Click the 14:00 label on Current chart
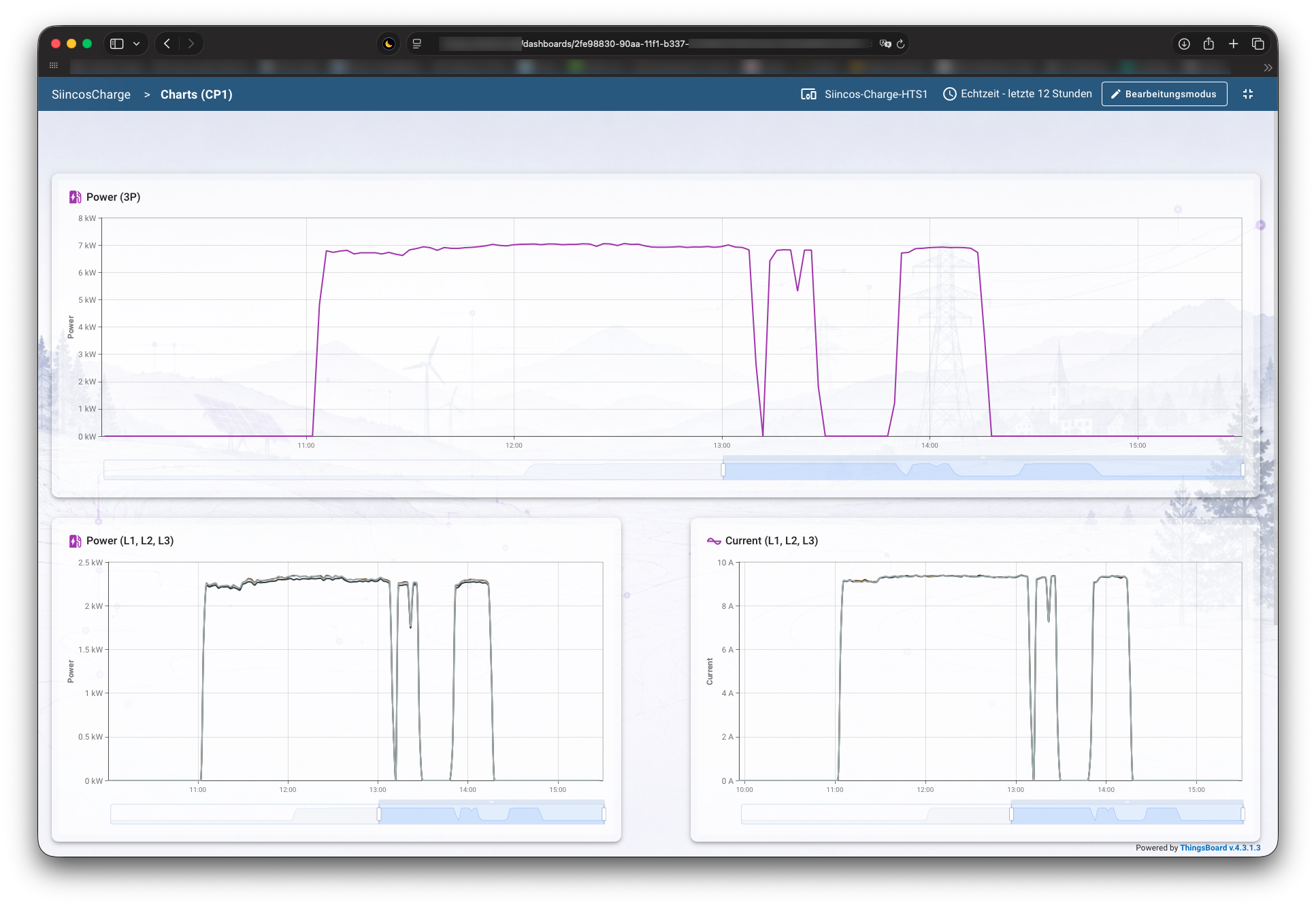 point(1106,790)
